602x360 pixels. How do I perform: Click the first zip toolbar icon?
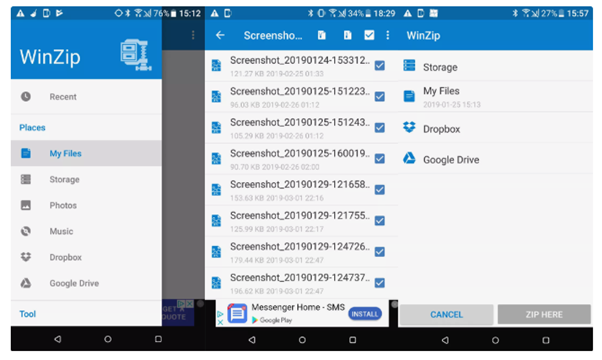[x=322, y=35]
